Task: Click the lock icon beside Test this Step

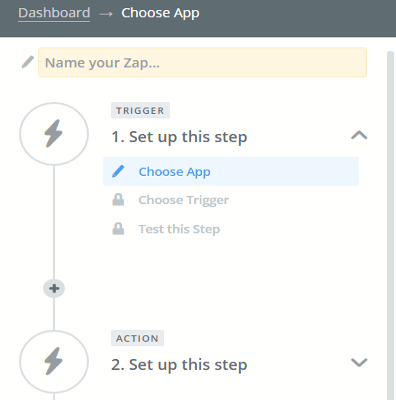Action: [x=118, y=229]
